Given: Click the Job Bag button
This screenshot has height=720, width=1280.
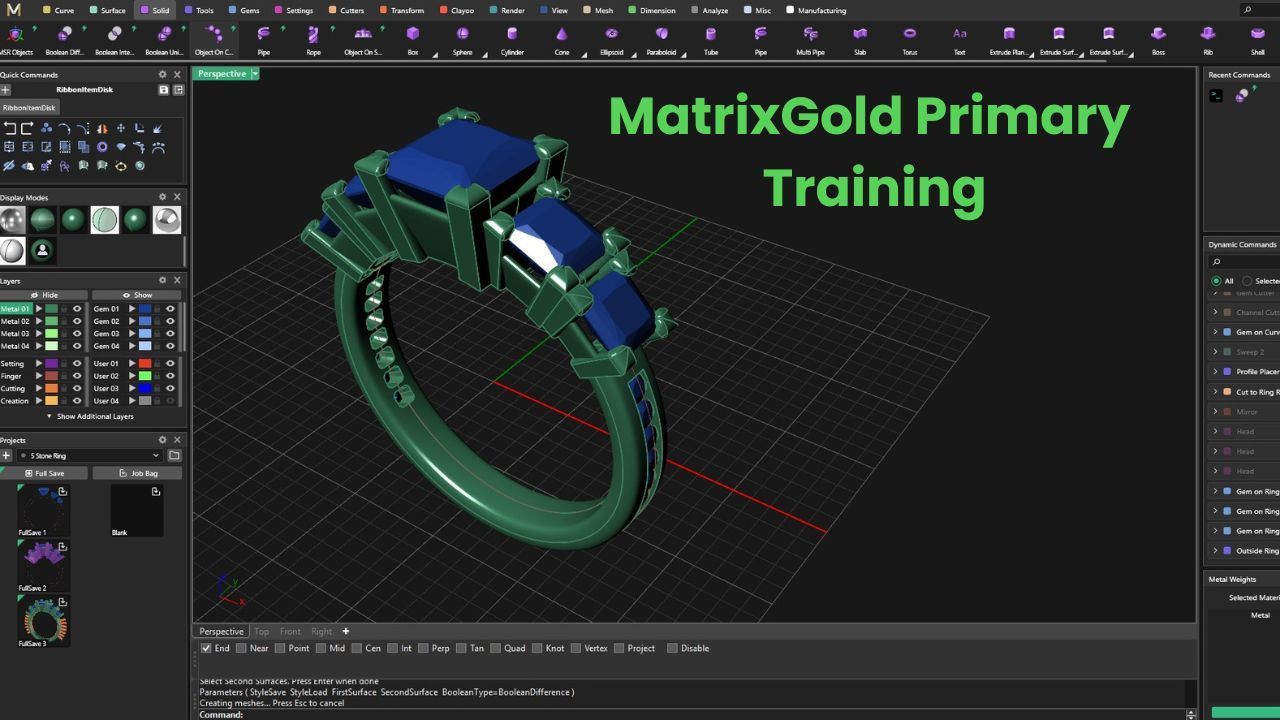Looking at the screenshot, I should [138, 473].
